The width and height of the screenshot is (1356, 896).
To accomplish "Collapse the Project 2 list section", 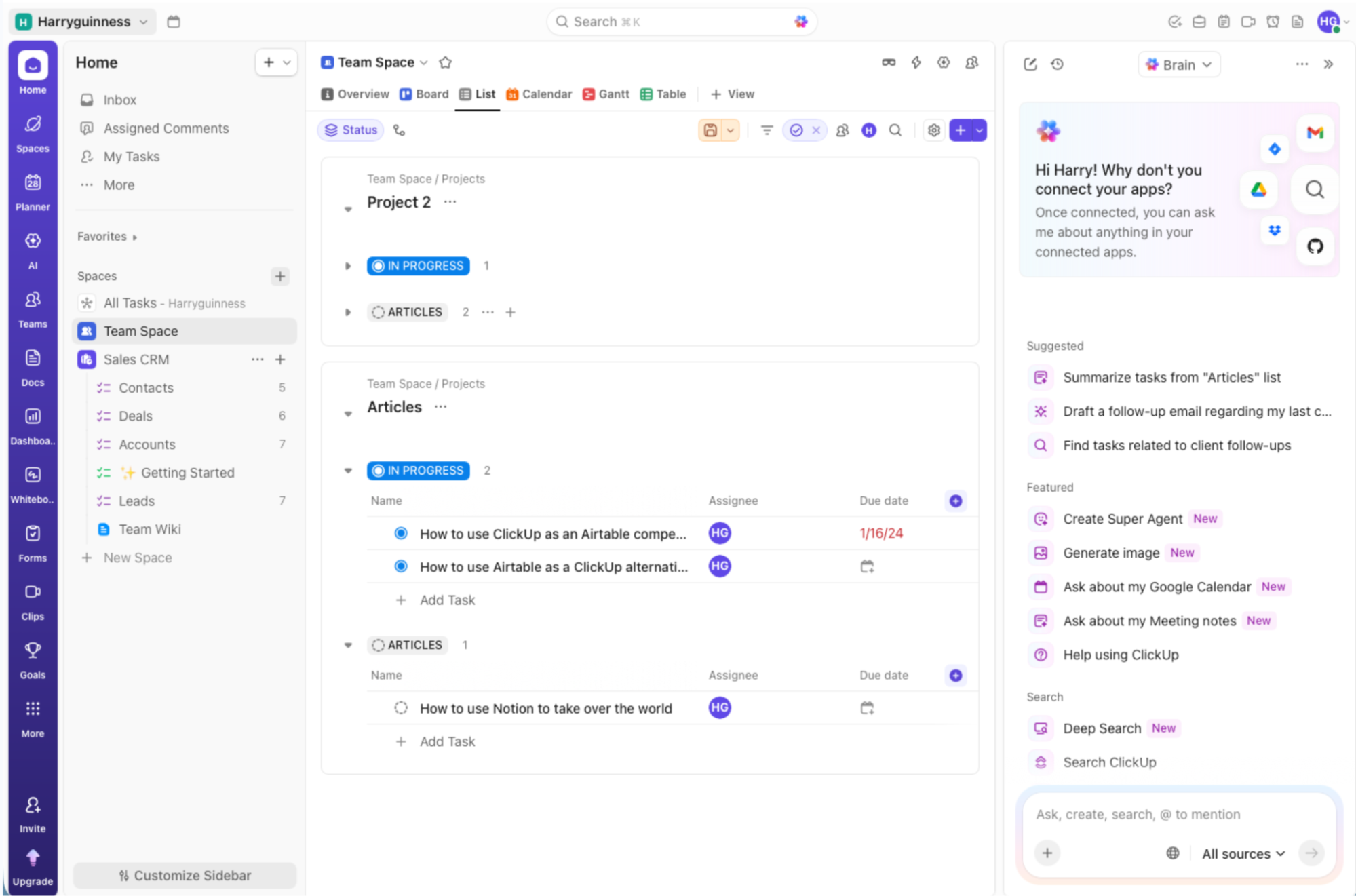I will (x=348, y=209).
